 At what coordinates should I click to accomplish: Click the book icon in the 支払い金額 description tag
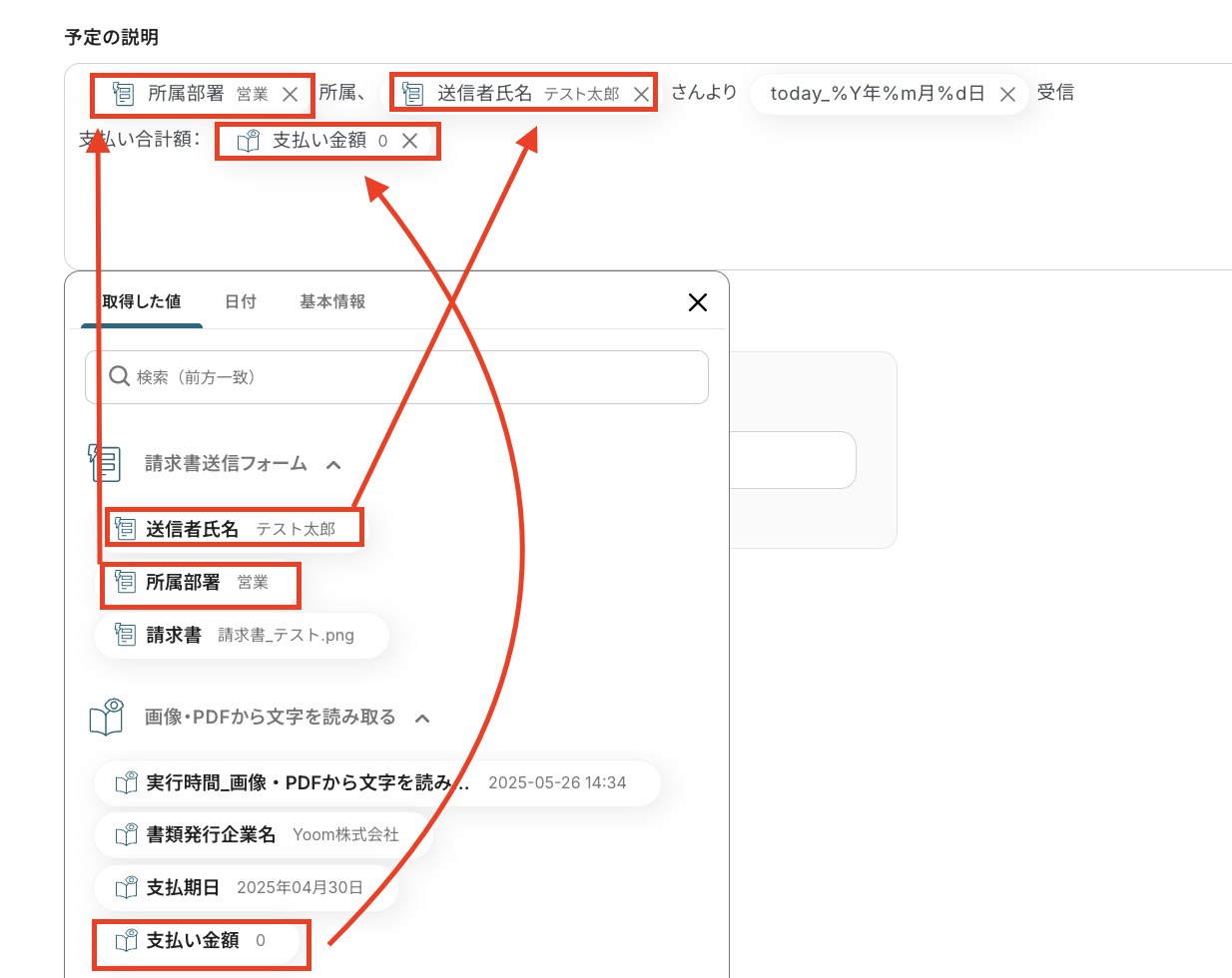pos(248,141)
